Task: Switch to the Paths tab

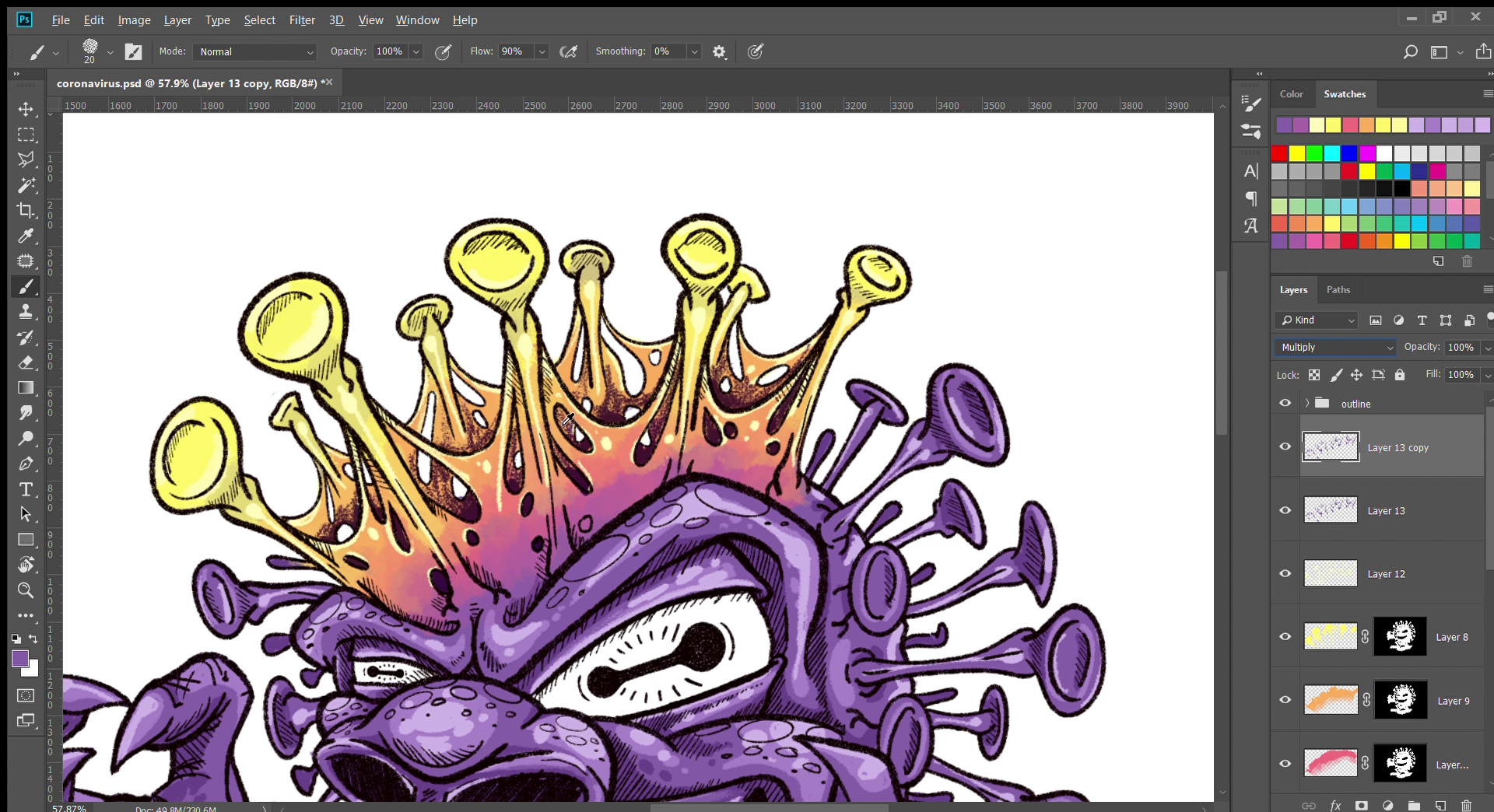Action: pyautogui.click(x=1338, y=289)
